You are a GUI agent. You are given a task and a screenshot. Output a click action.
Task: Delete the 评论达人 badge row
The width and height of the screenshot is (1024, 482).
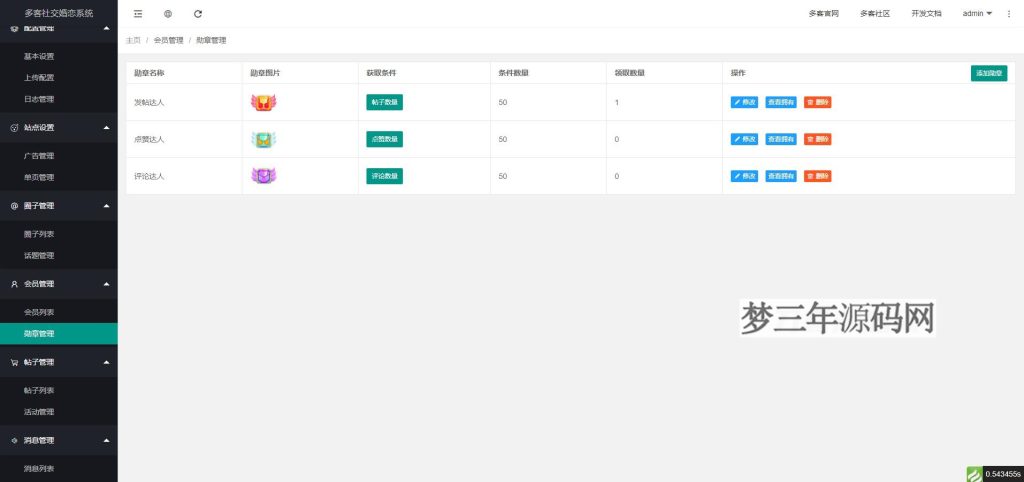click(x=817, y=176)
